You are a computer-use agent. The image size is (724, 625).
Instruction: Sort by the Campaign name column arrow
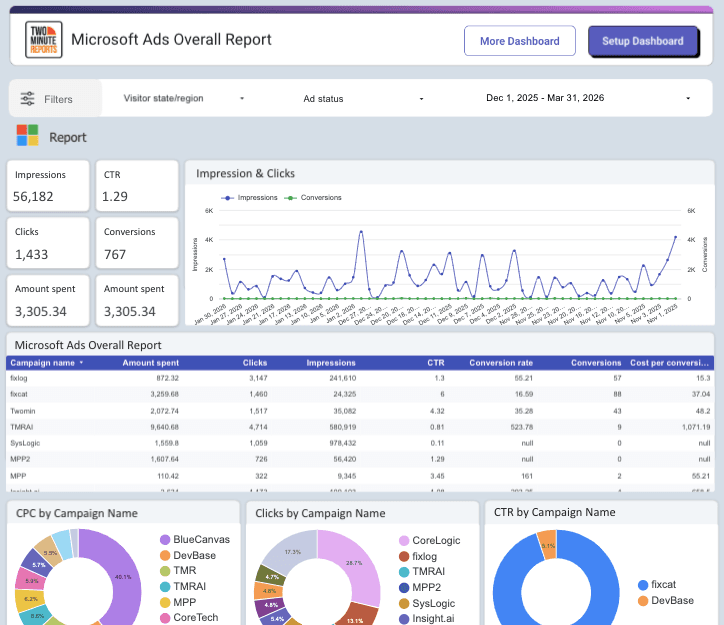pos(81,363)
